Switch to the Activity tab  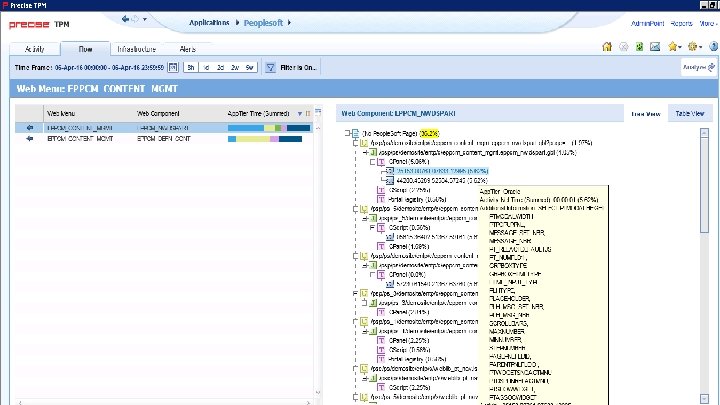tap(34, 49)
